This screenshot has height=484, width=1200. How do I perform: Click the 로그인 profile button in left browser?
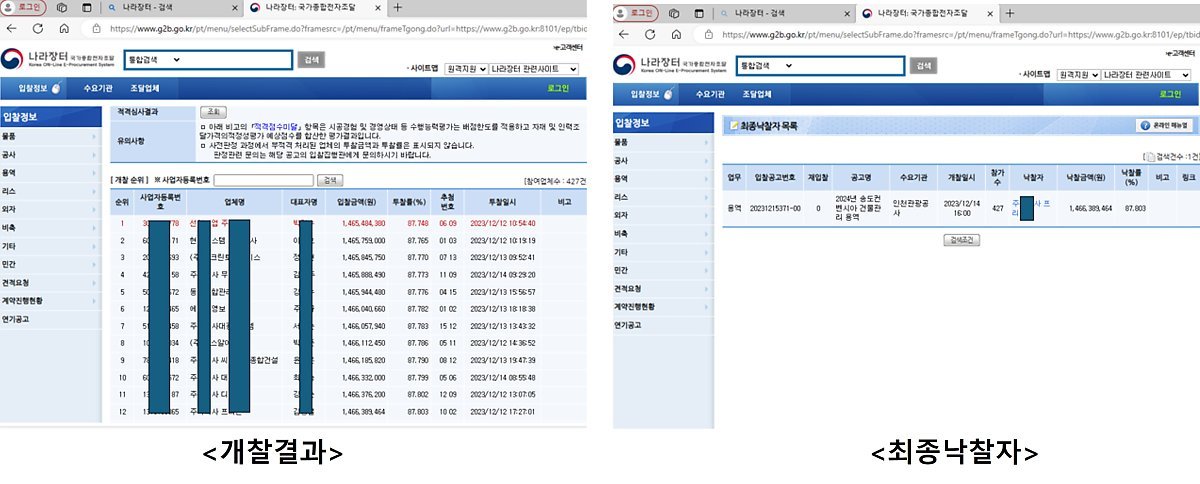pos(22,8)
